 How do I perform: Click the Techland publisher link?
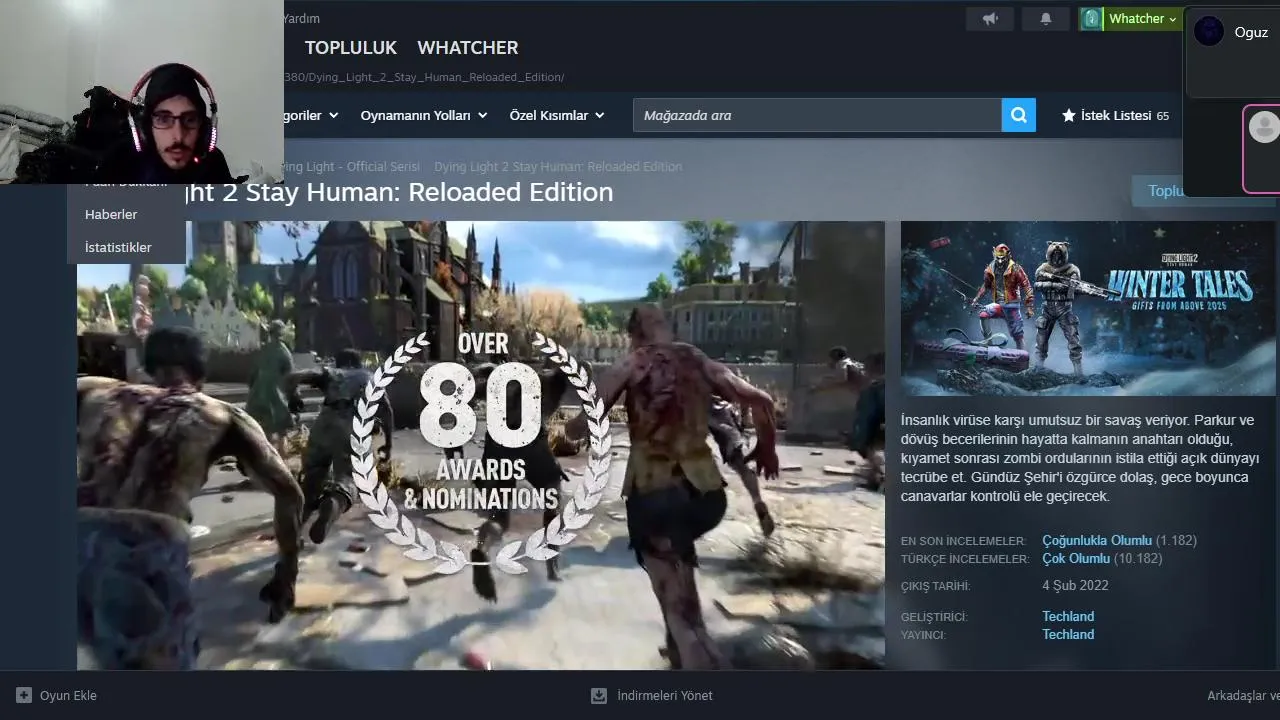click(1068, 634)
